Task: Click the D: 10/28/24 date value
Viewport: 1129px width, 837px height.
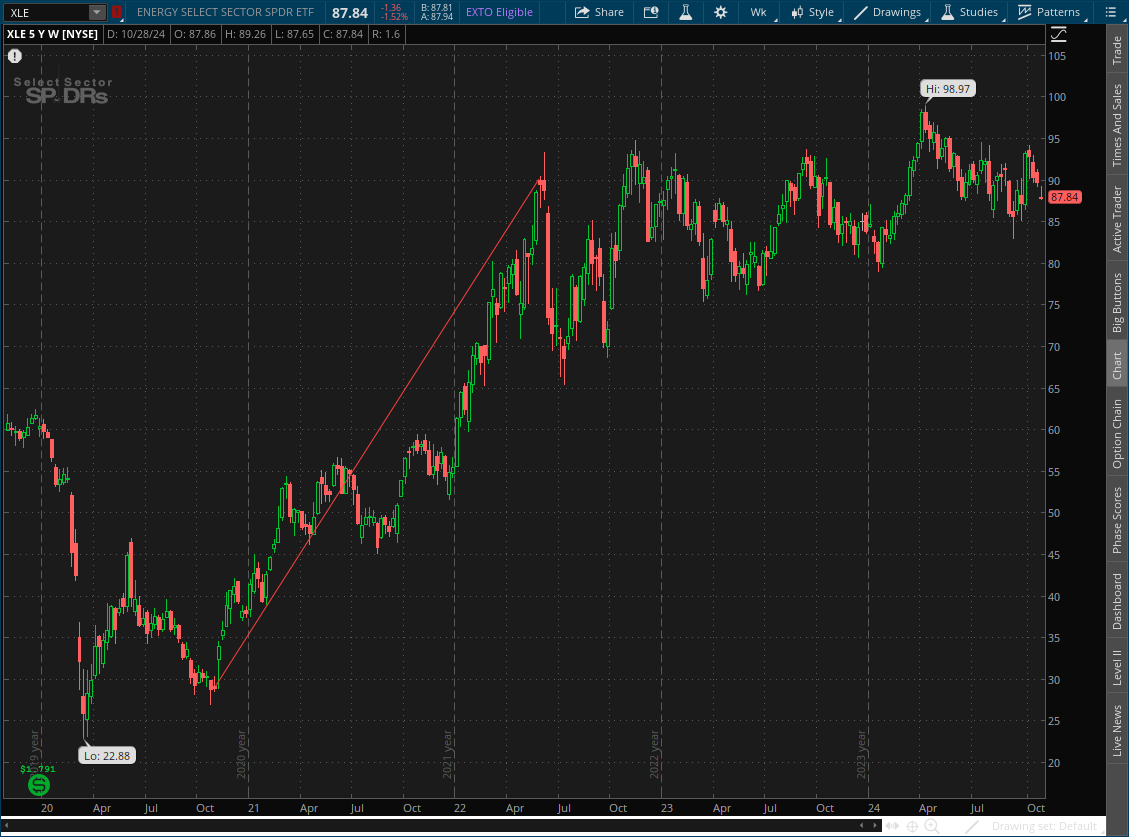Action: (x=137, y=34)
